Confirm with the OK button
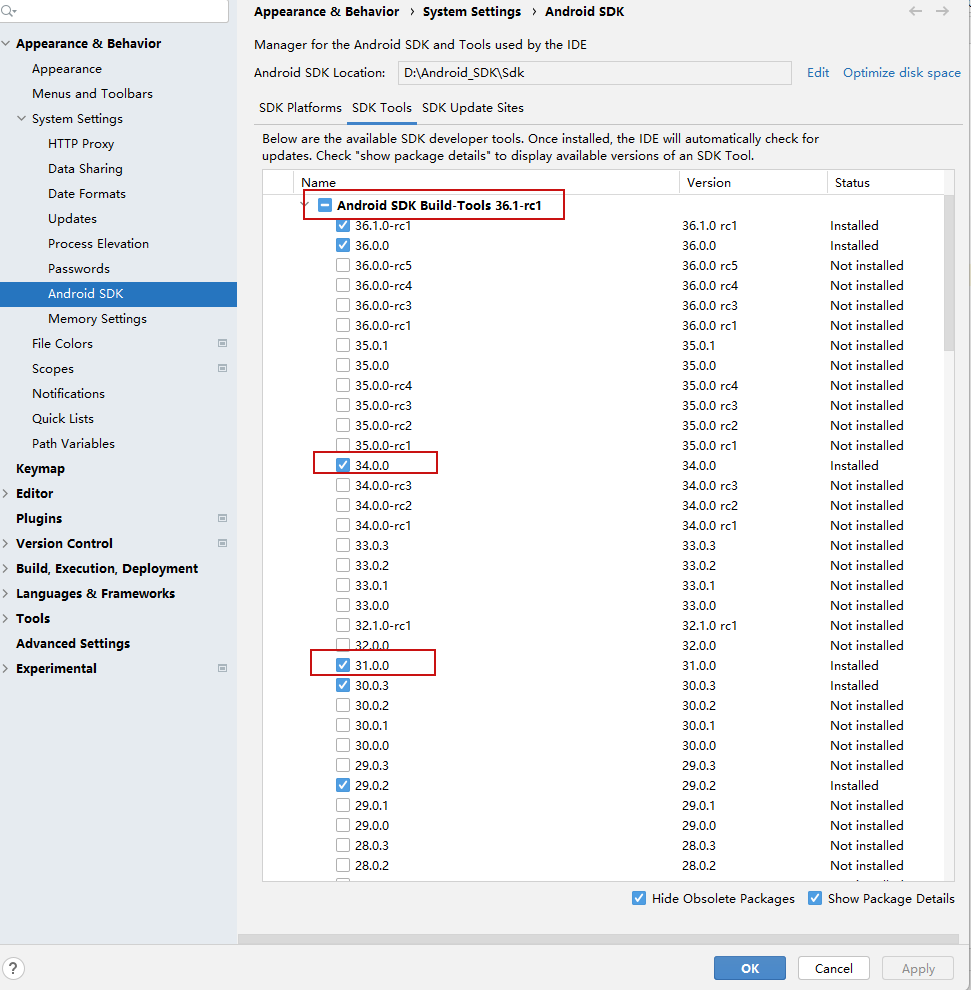The image size is (971, 990). tap(749, 968)
